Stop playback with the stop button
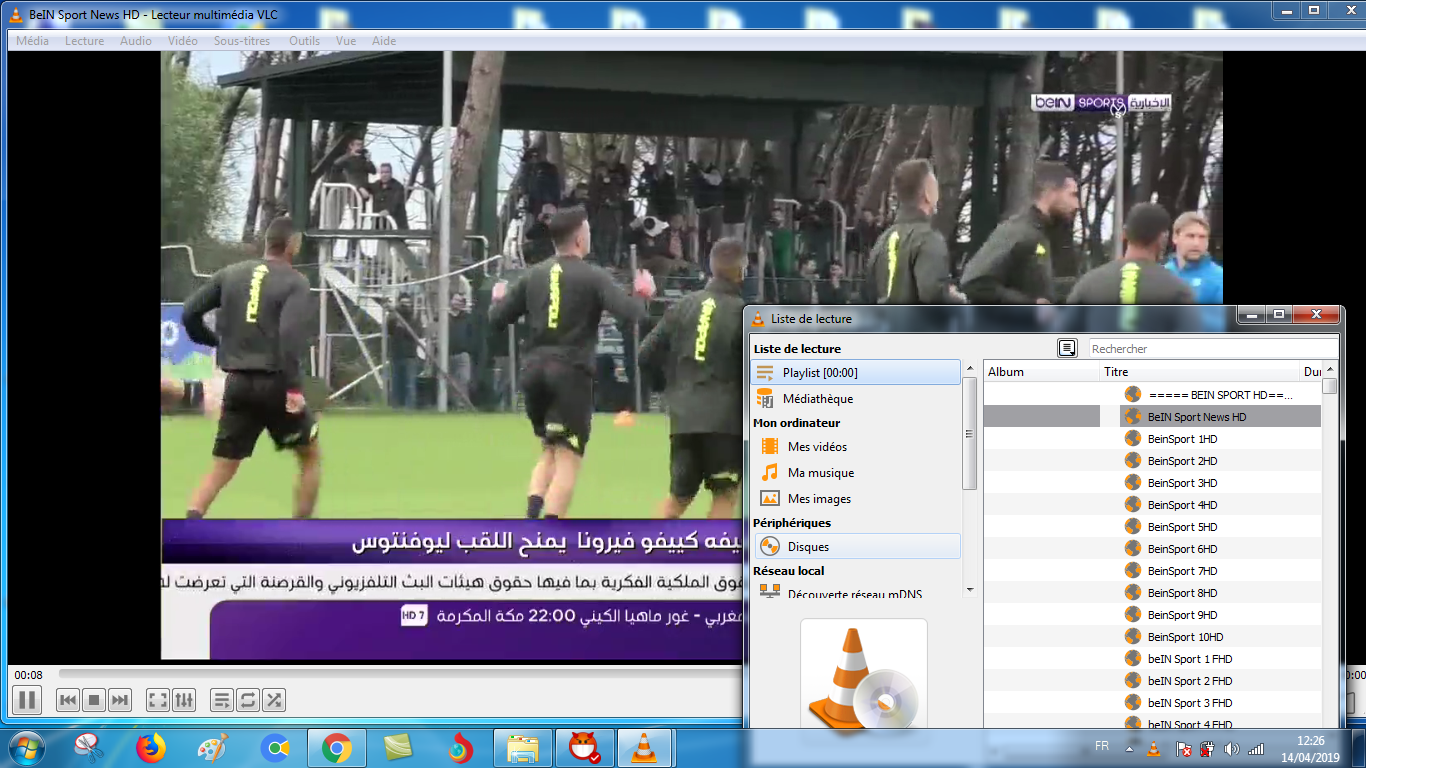 94,700
